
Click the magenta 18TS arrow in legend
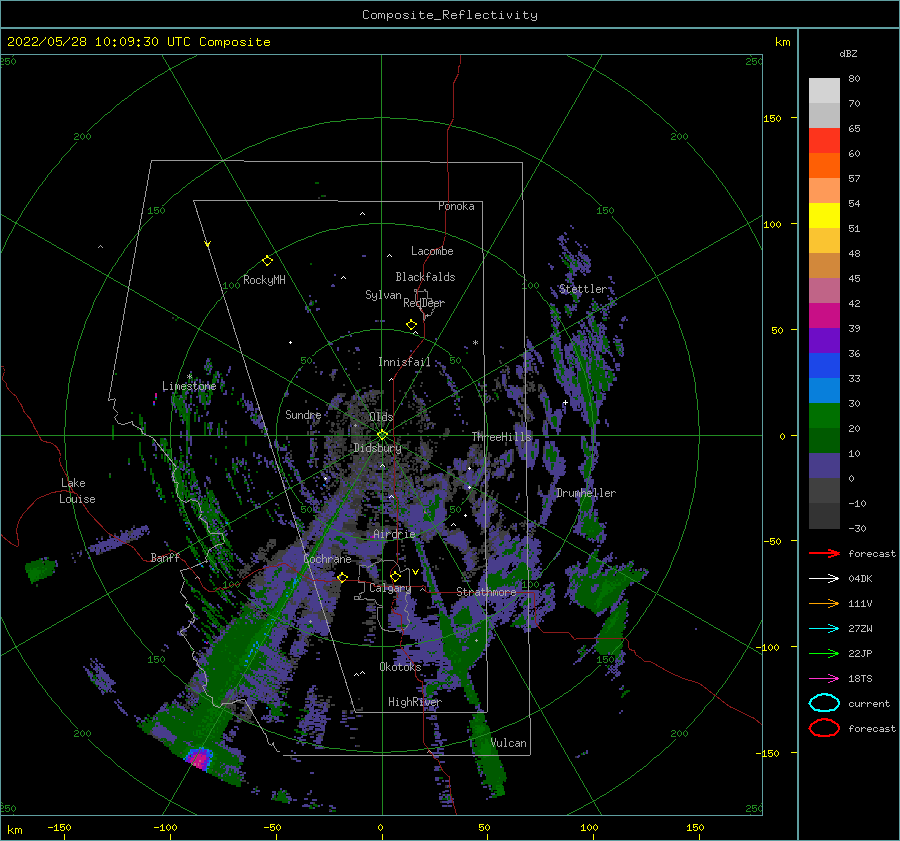pos(824,679)
